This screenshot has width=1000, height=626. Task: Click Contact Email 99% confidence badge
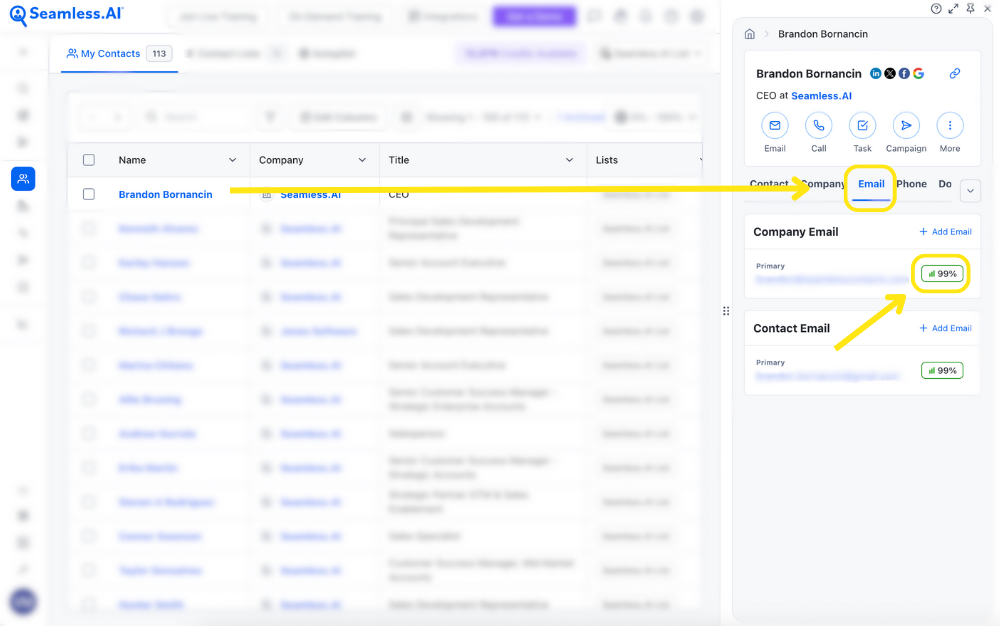pos(941,370)
